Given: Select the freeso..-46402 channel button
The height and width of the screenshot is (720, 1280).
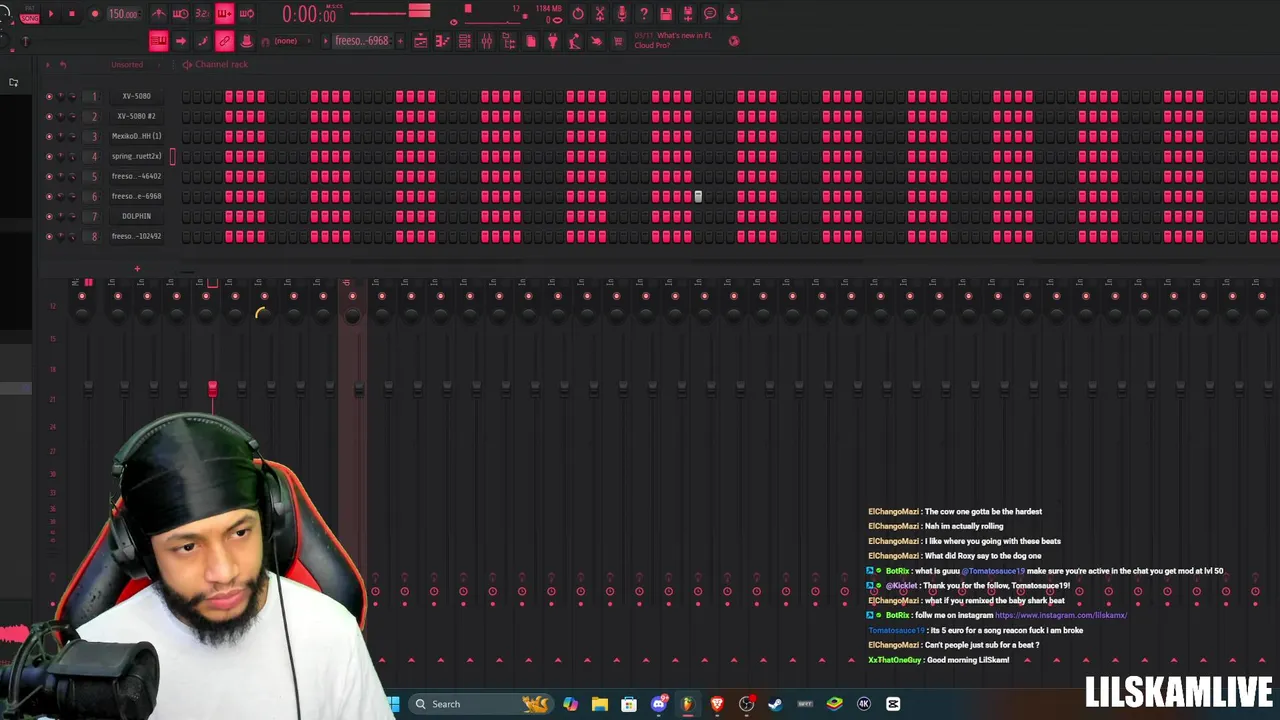Looking at the screenshot, I should 136,176.
